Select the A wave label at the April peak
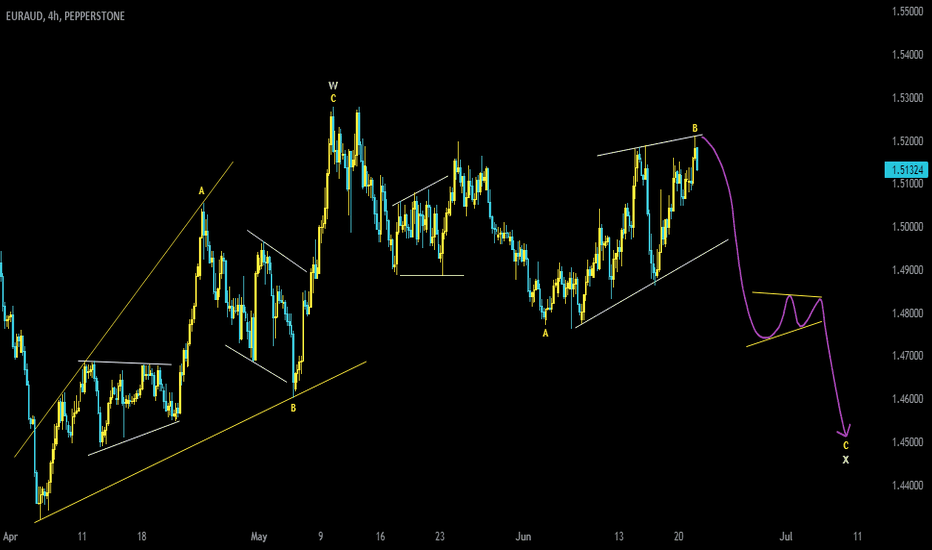 (x=201, y=191)
